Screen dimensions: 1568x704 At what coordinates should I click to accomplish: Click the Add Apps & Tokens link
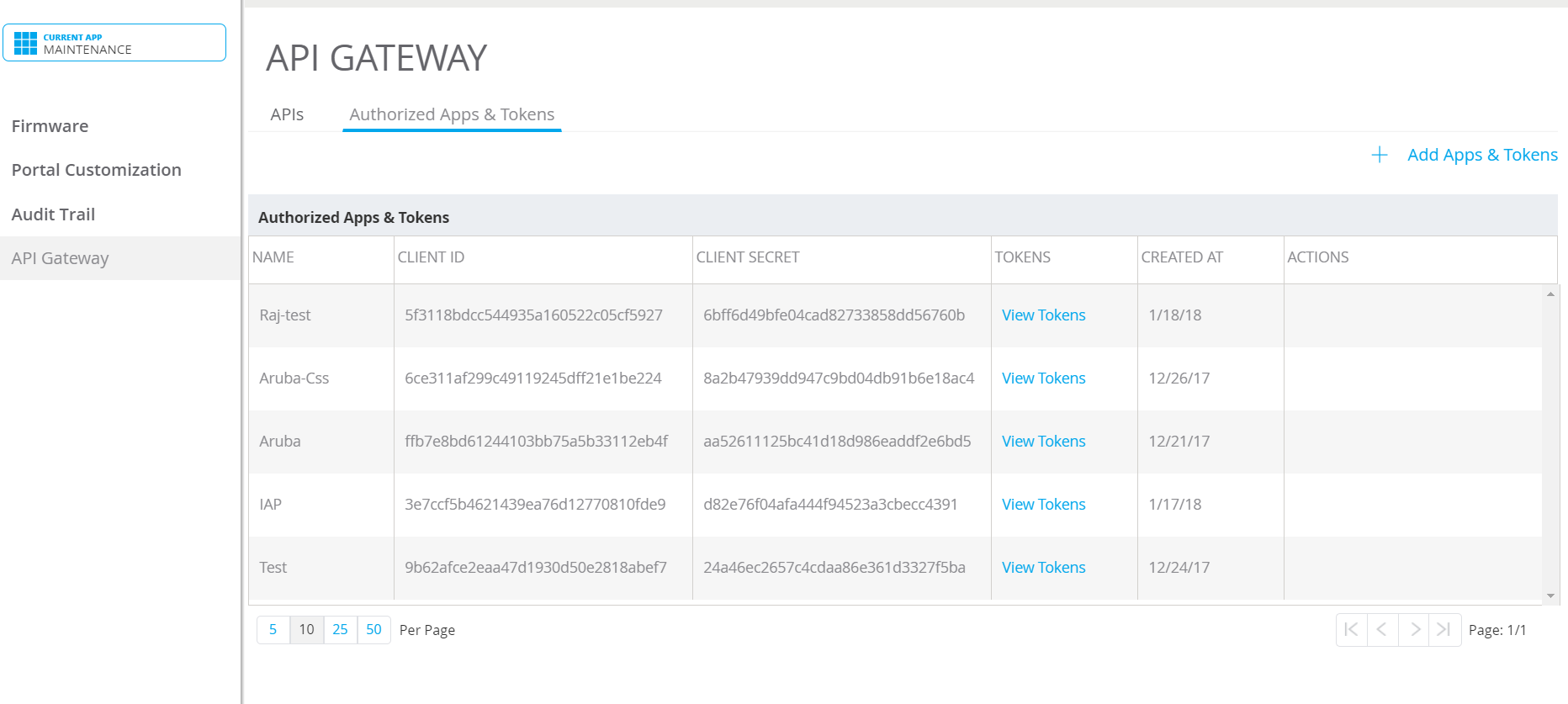1482,155
